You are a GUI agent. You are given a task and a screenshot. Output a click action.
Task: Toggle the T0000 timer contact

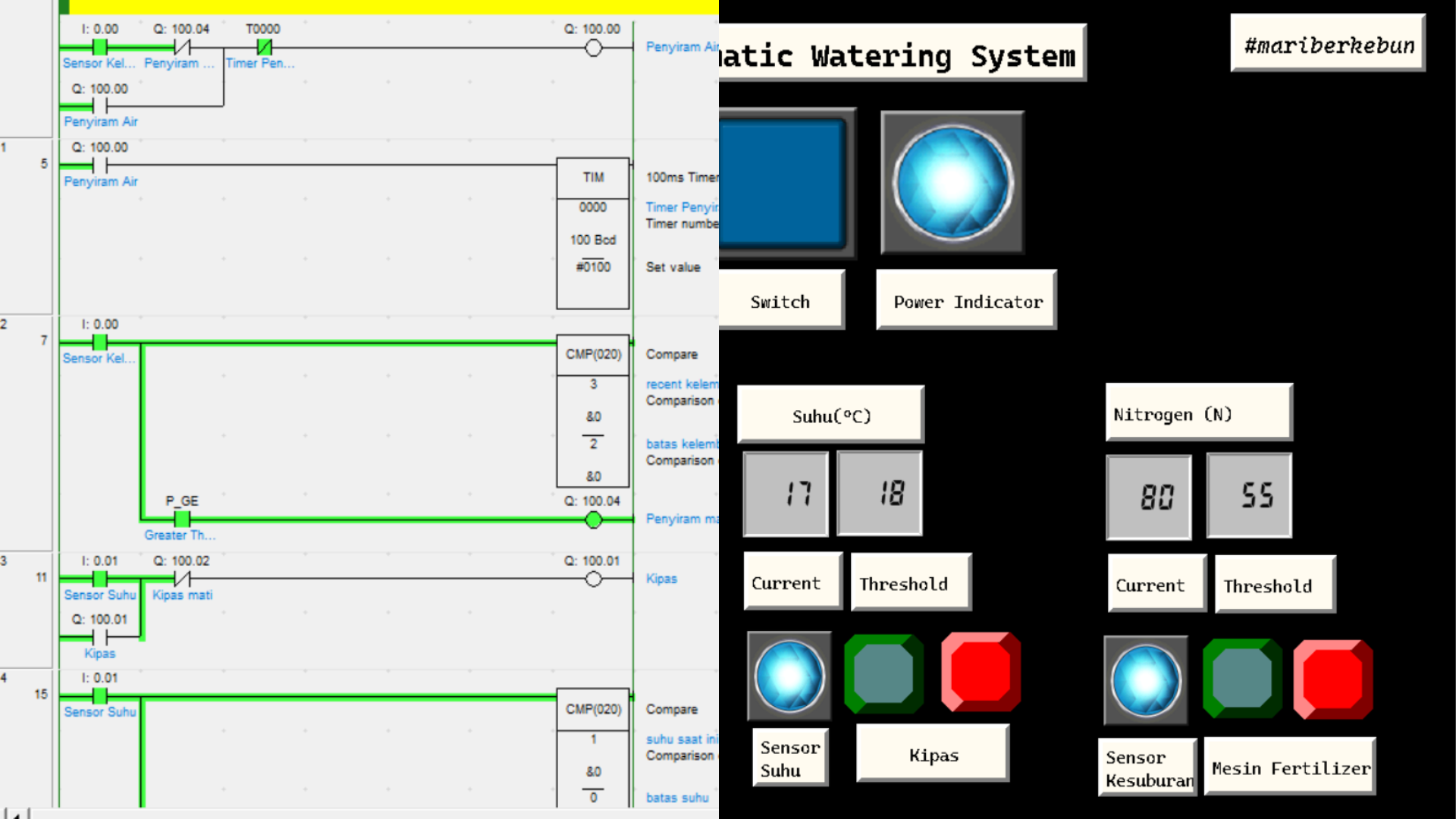pos(263,48)
